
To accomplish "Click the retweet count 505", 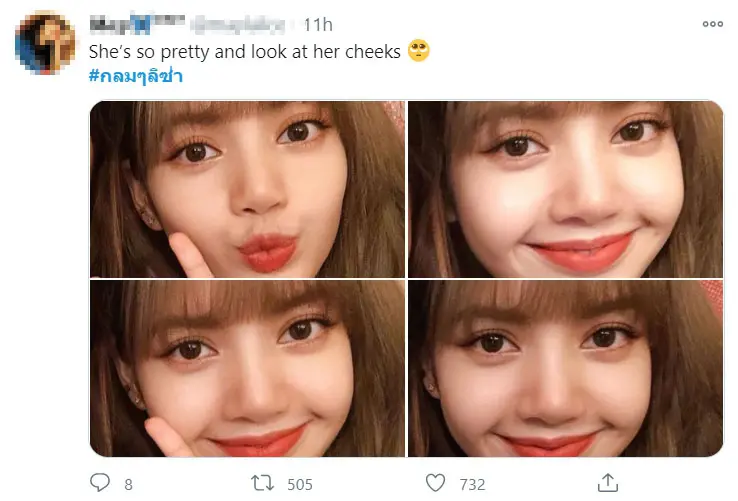I will 300,484.
